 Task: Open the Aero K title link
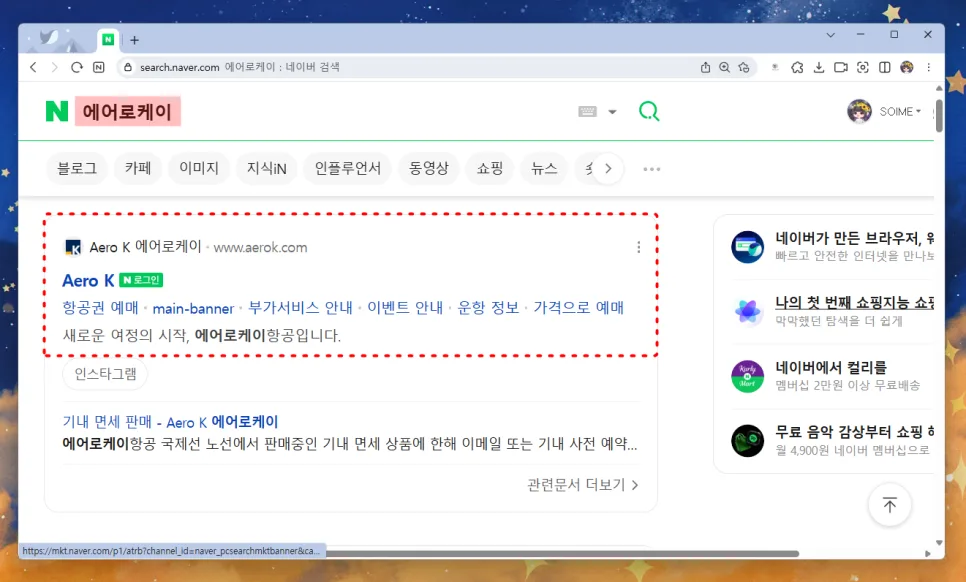88,281
